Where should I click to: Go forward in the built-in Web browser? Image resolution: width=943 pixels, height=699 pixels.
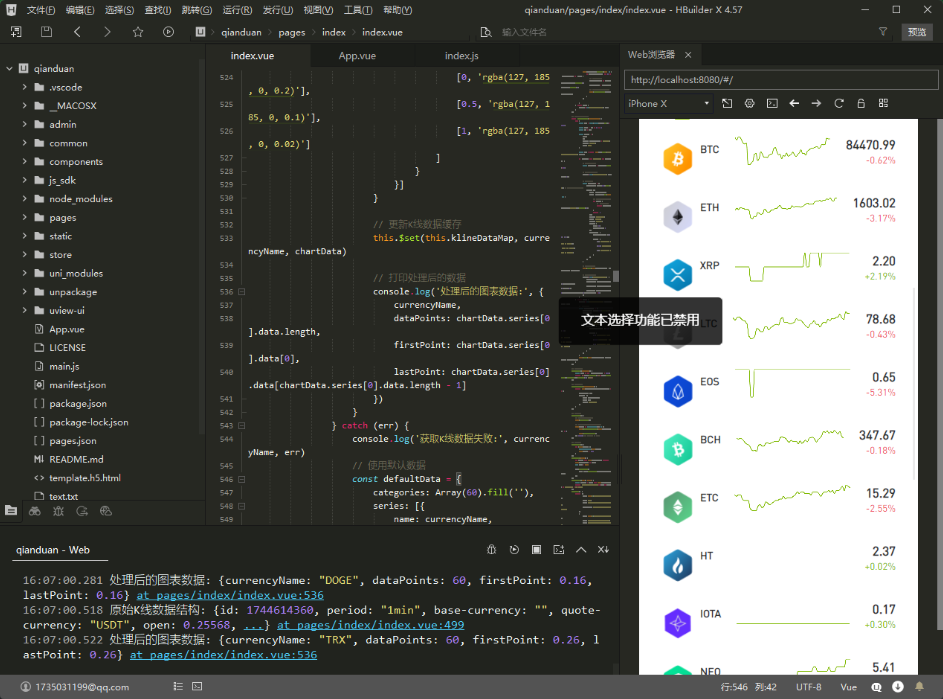816,103
